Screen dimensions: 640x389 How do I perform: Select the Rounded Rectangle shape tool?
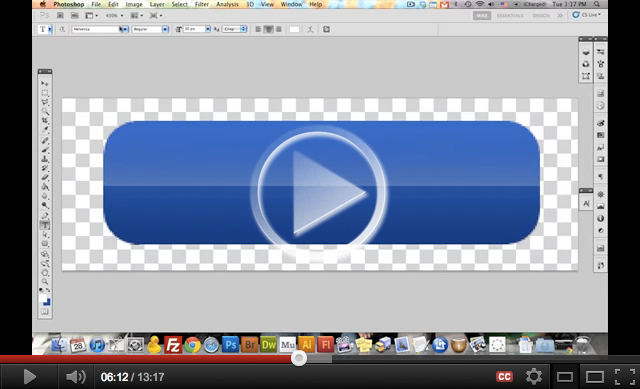point(44,244)
